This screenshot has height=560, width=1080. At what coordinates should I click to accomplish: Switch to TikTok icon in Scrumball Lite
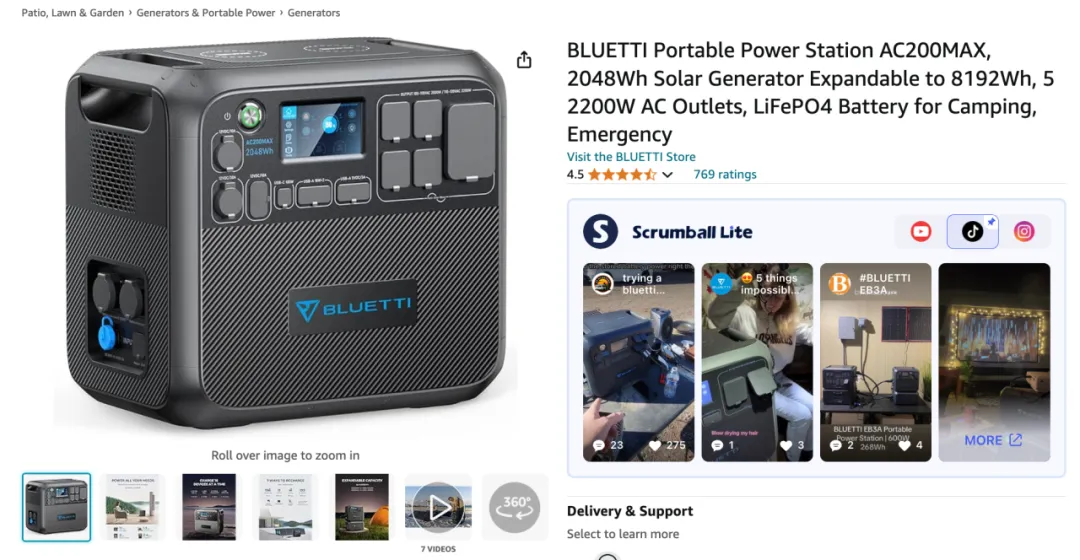(972, 231)
